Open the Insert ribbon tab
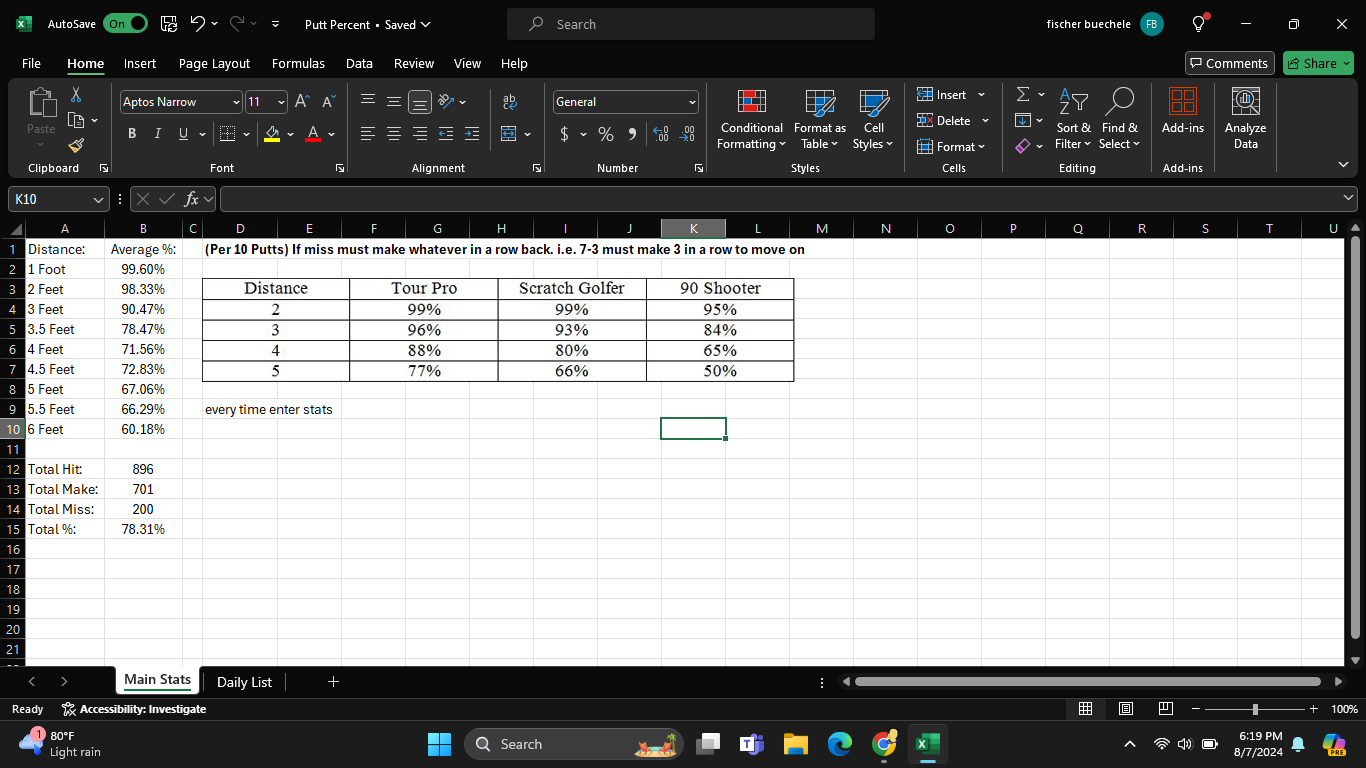Viewport: 1366px width, 768px height. 140,63
